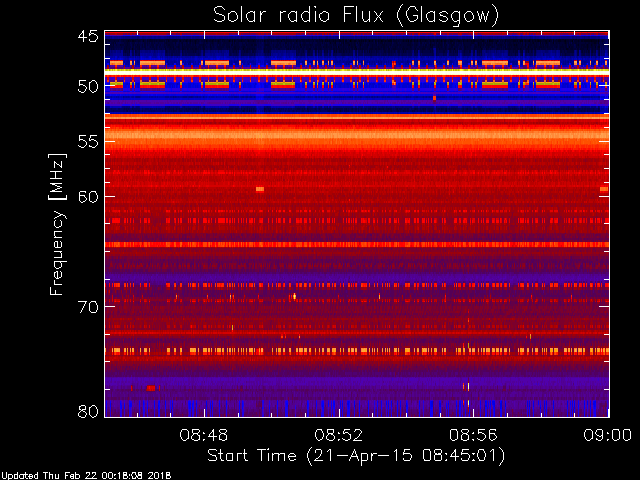
Task: Click the bright yellow-white band near 49 MHz
Action: pos(357,71)
